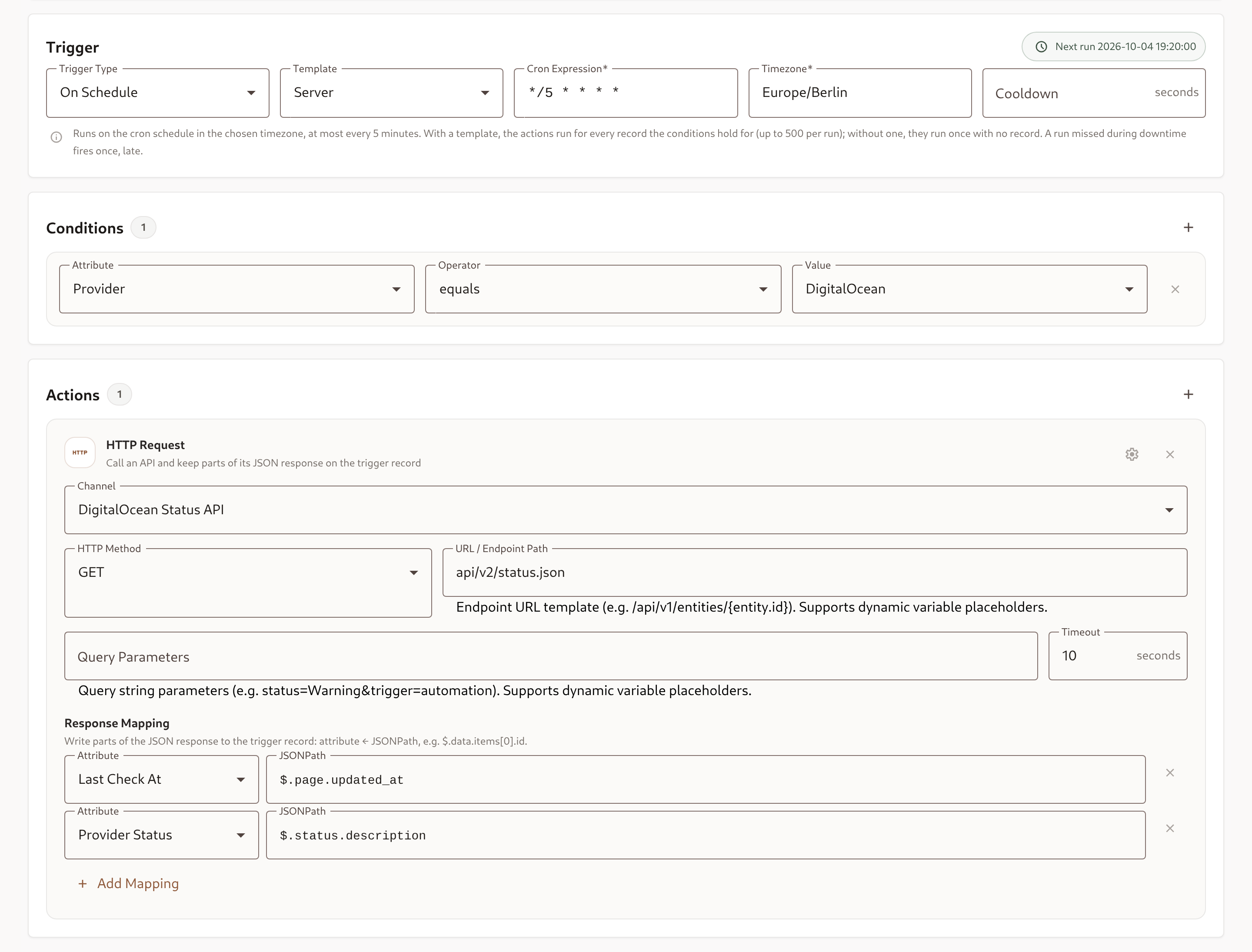Viewport: 1252px width, 952px height.
Task: Edit the Cron Expression field
Action: point(626,93)
